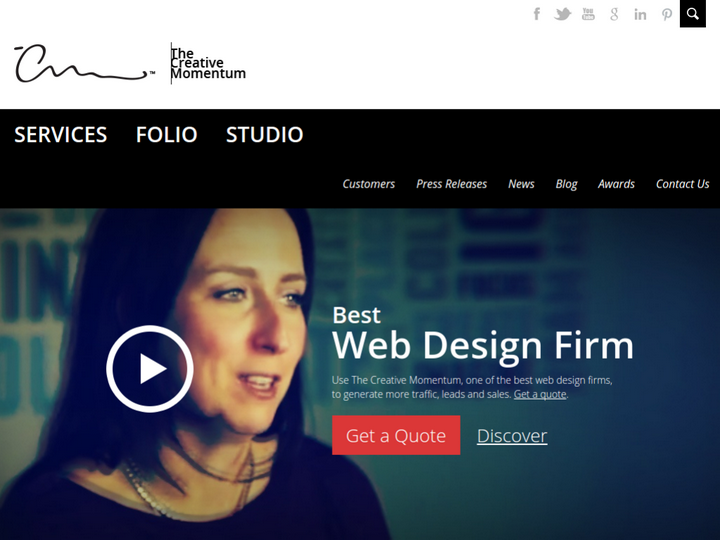Open Press Releases link
Viewport: 720px width, 540px height.
[x=451, y=184]
